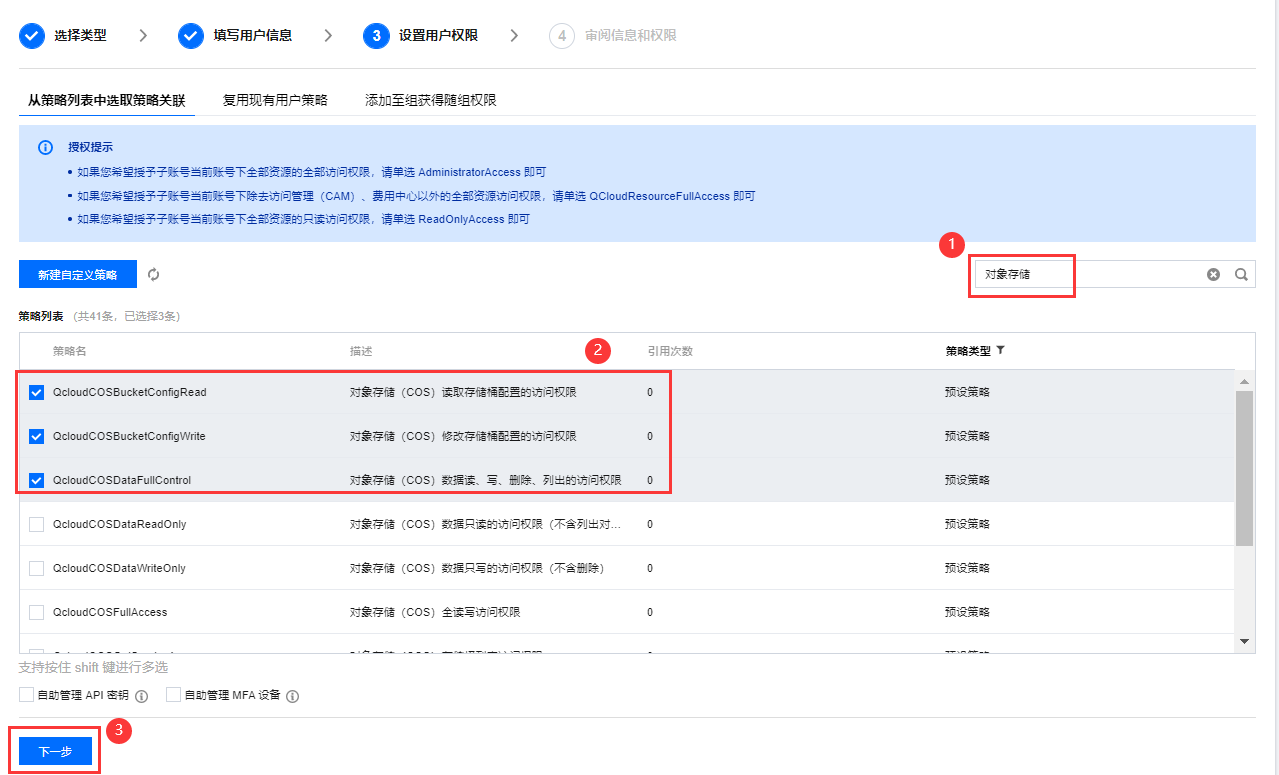
Task: Click the 策略类型 column header text
Action: pos(968,351)
